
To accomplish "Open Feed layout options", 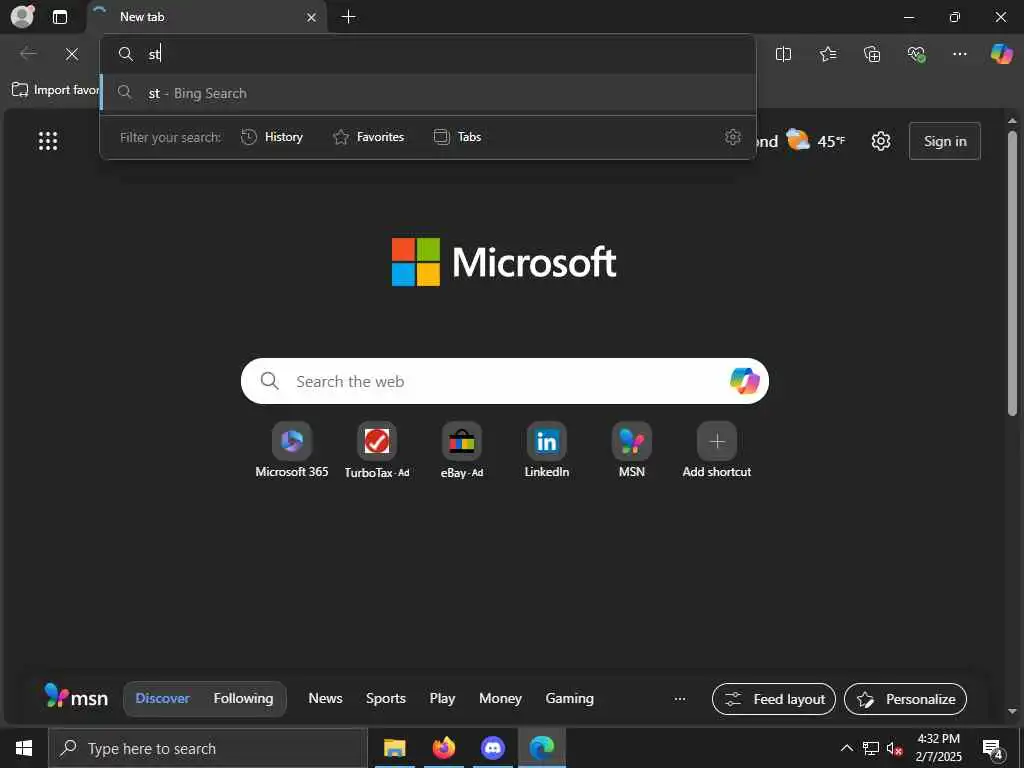I will tap(774, 699).
